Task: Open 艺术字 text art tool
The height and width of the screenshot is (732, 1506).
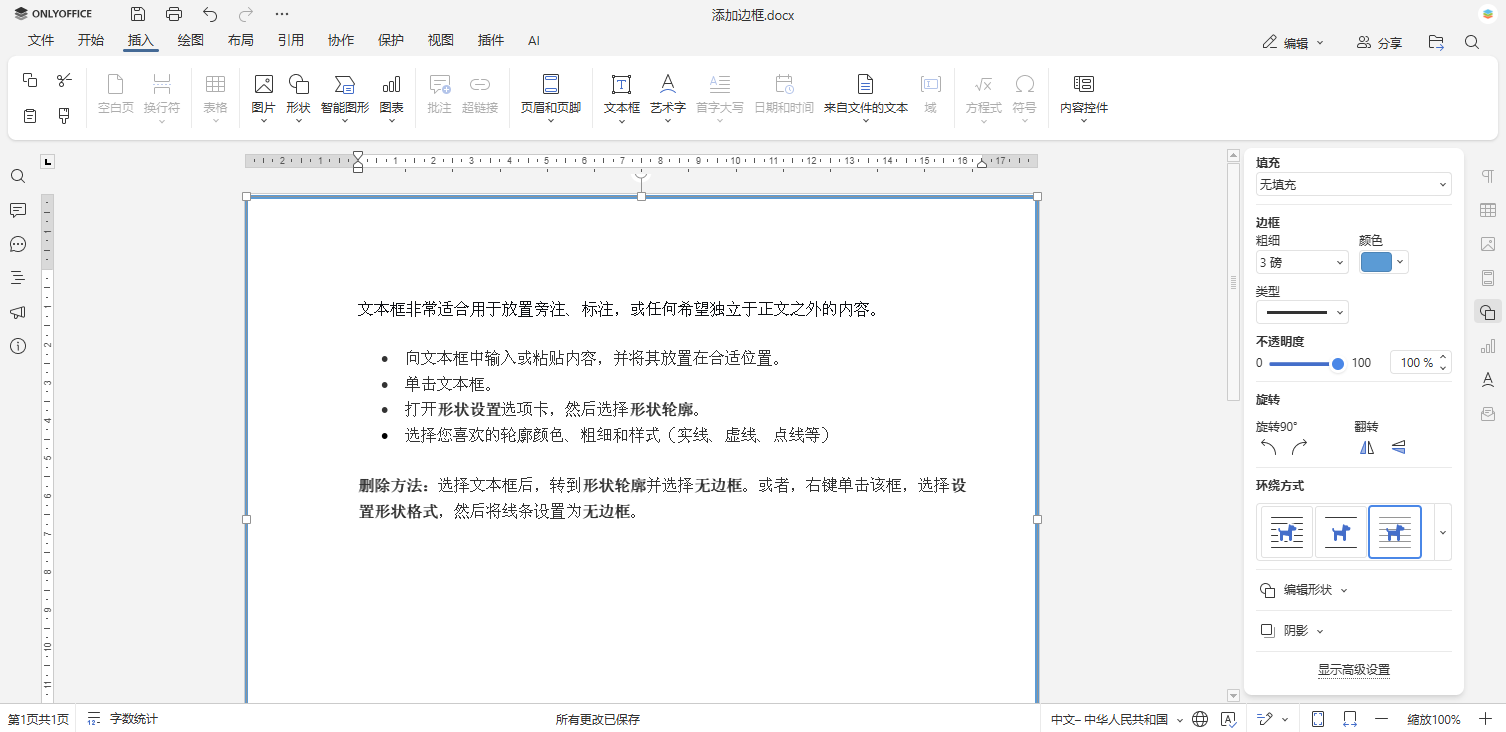Action: (668, 97)
